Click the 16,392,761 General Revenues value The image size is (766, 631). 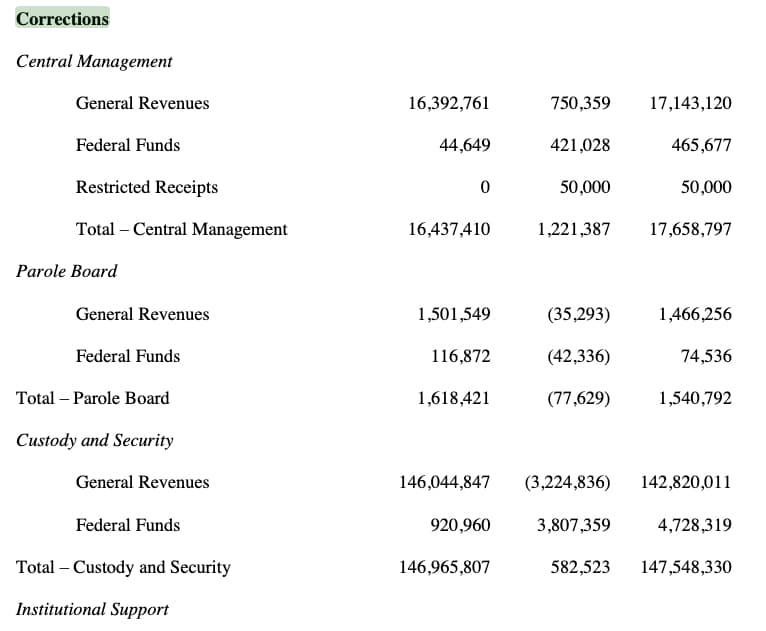click(448, 103)
